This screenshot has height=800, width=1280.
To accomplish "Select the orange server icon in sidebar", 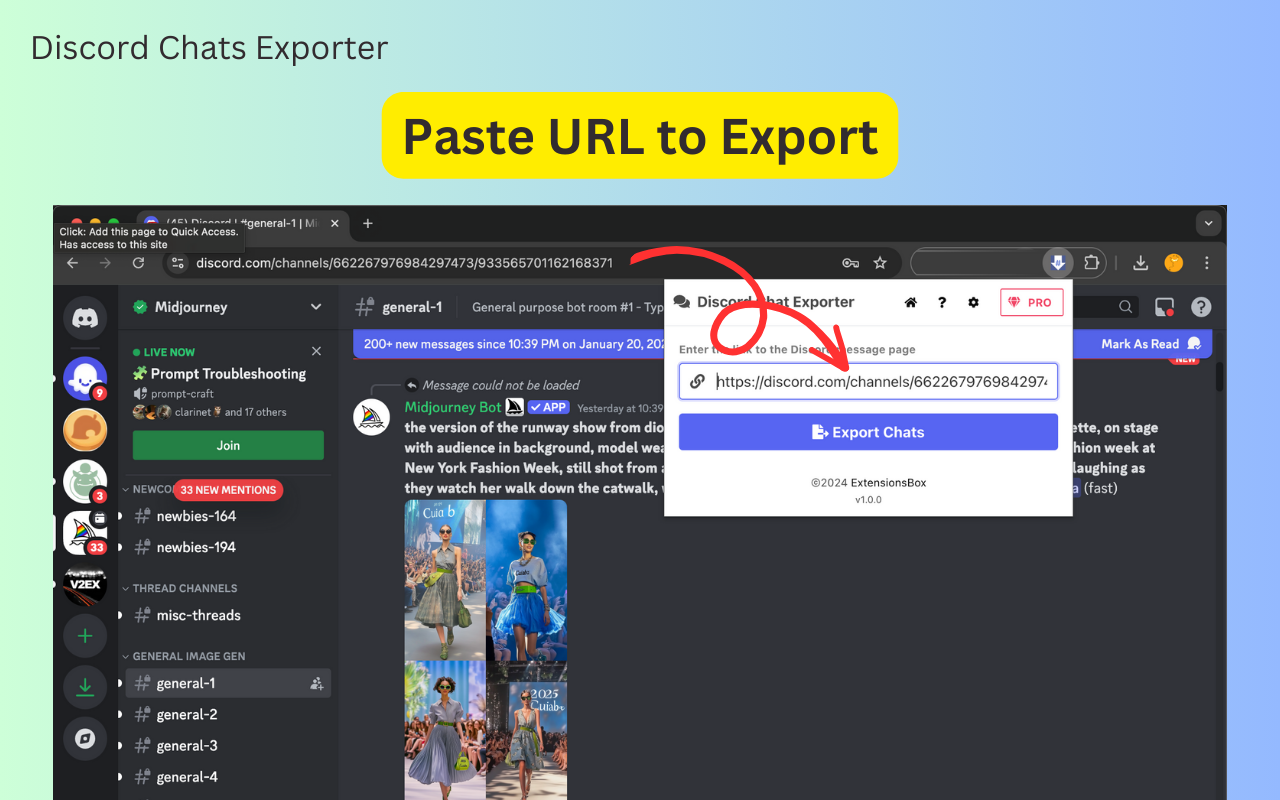I will pyautogui.click(x=85, y=430).
